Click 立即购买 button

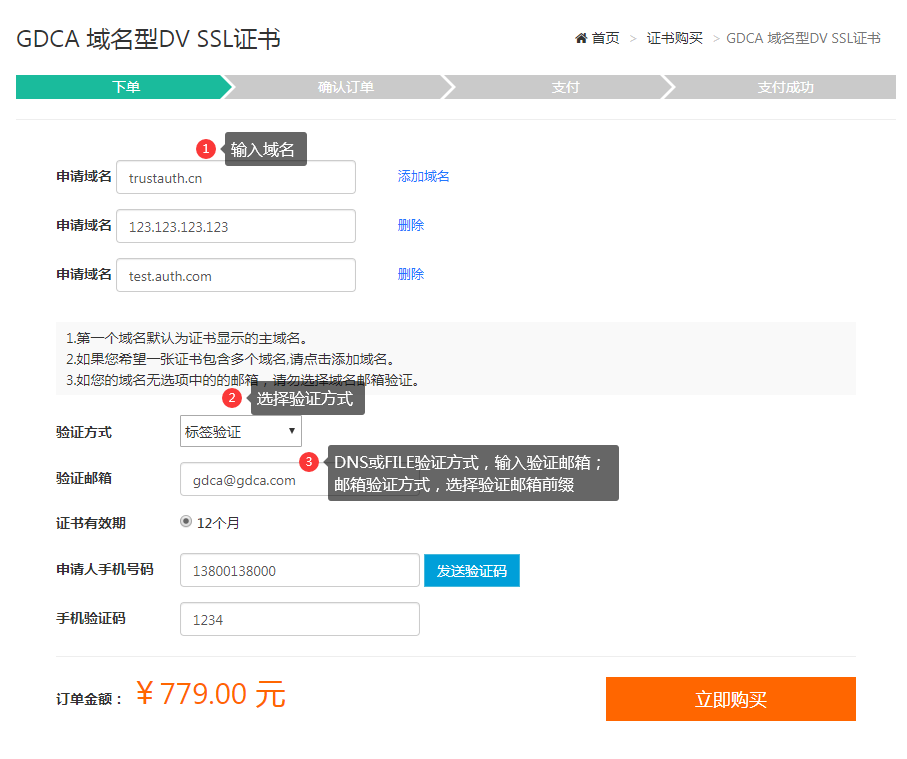(731, 699)
